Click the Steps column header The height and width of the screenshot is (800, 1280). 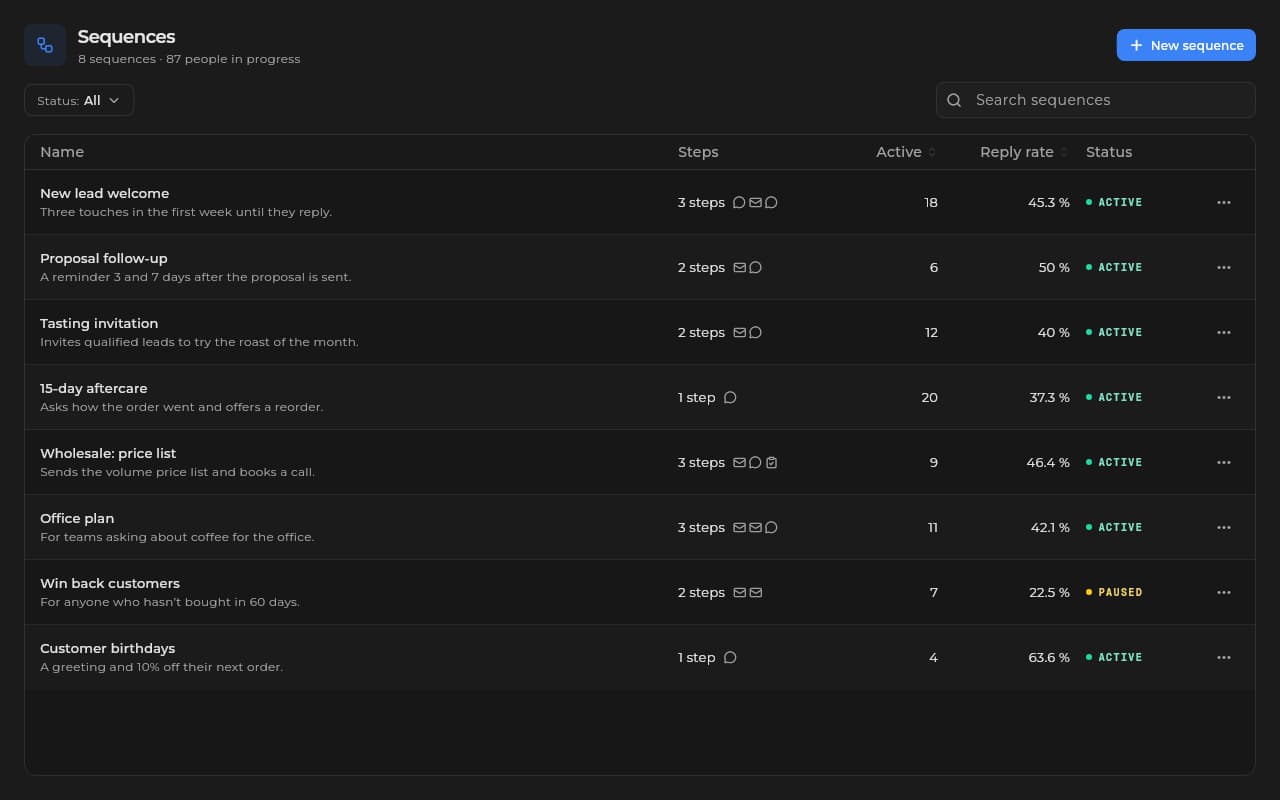coord(698,152)
